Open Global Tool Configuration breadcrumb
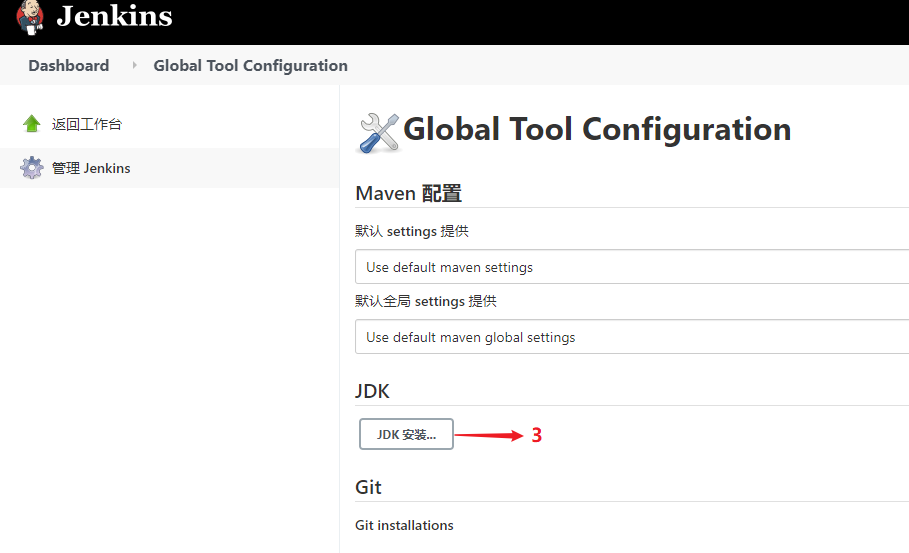The width and height of the screenshot is (909, 553). point(250,66)
